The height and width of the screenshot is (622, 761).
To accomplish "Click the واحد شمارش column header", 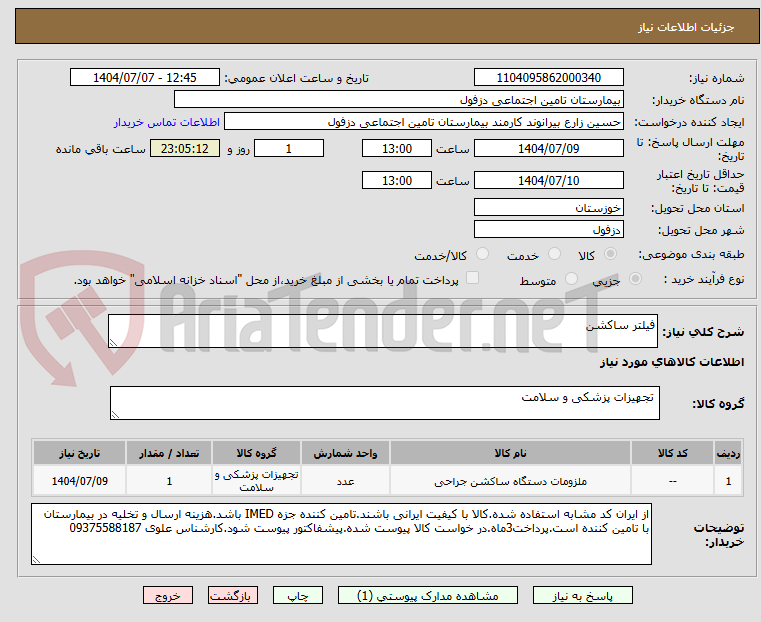I will 345,453.
